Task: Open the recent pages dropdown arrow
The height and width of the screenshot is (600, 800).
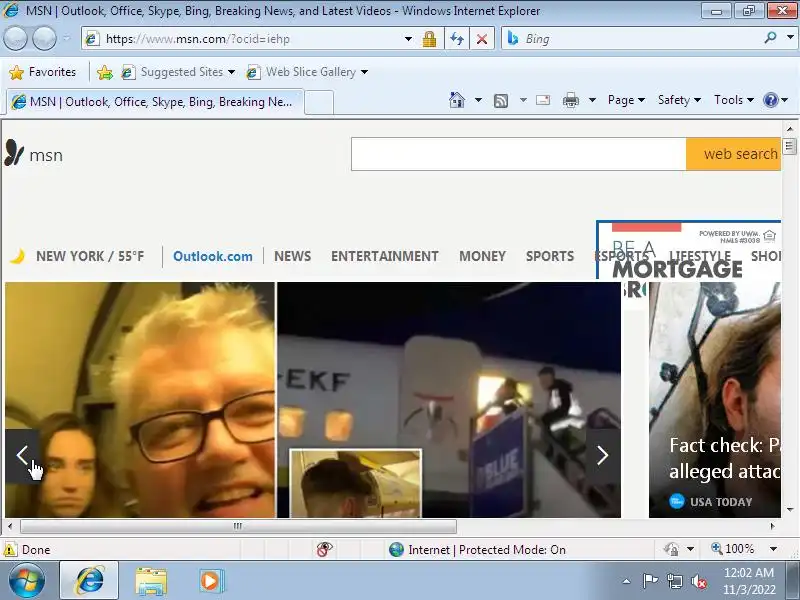Action: pos(67,39)
